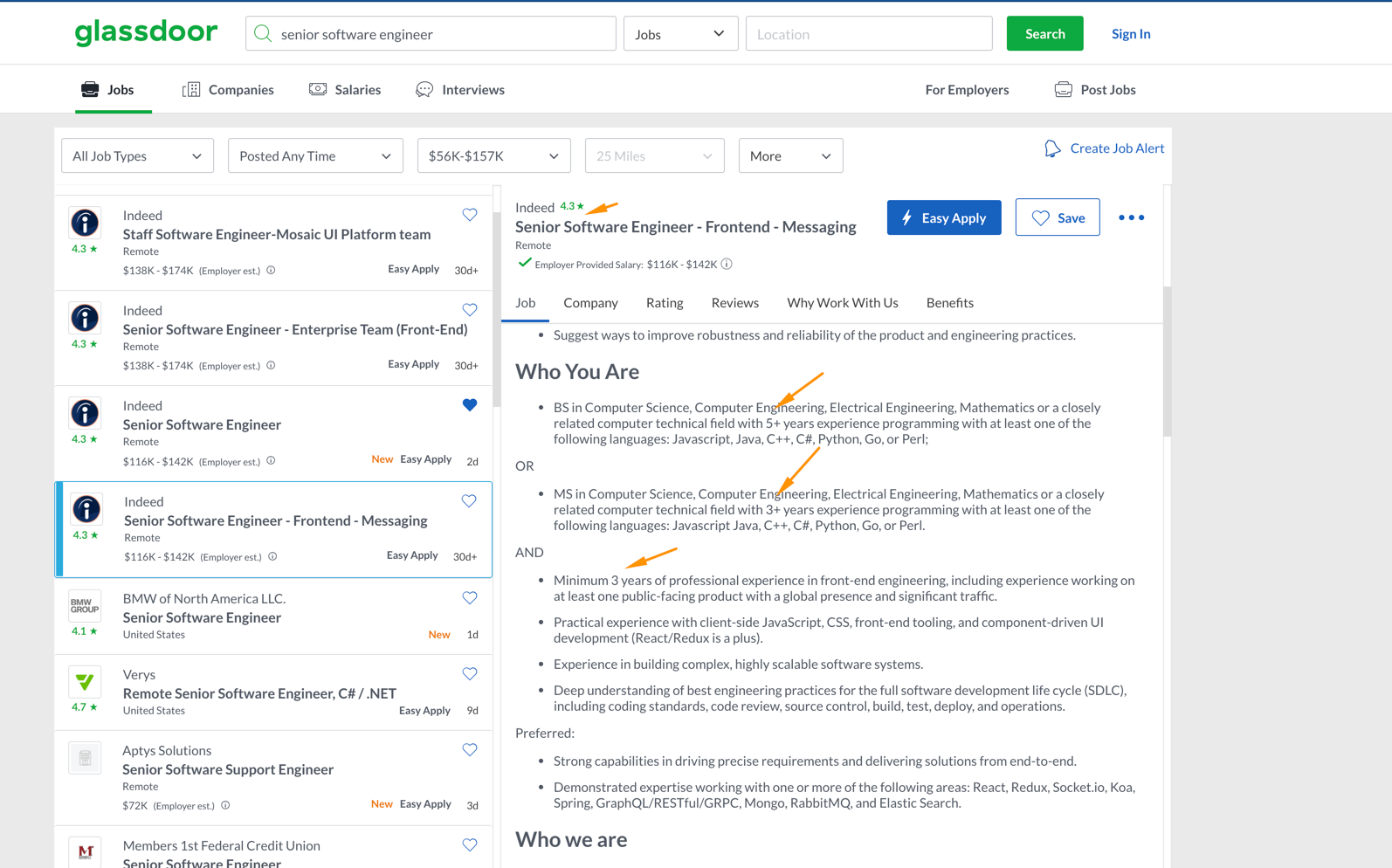Click the Aptys Solutions company logo
1392x868 pixels.
(85, 757)
